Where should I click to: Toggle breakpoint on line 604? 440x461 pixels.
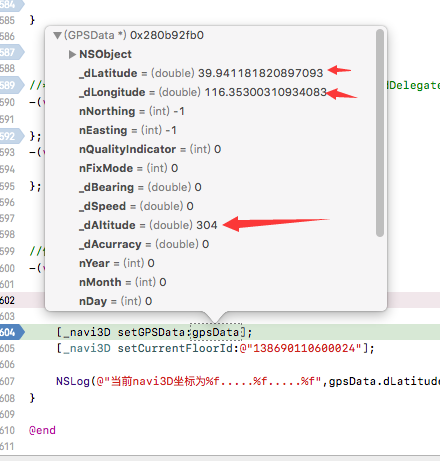[12, 332]
